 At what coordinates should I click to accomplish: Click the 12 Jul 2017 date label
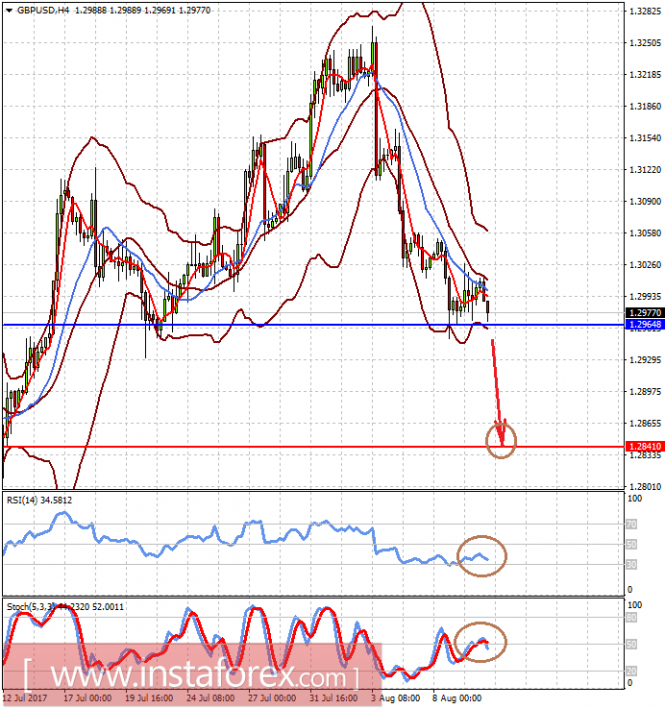coord(27,696)
